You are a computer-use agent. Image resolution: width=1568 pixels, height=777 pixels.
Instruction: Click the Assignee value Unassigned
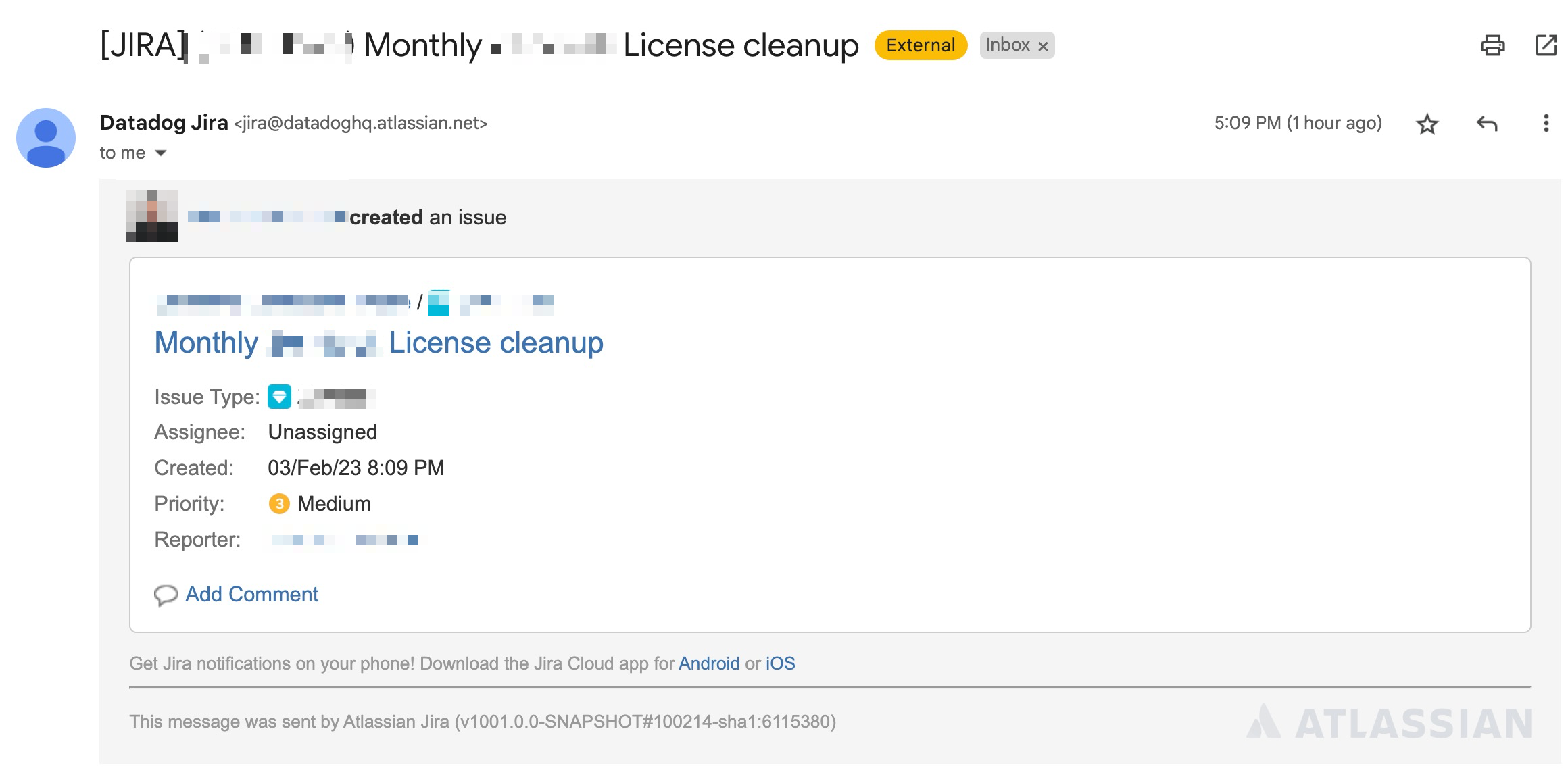(x=322, y=432)
